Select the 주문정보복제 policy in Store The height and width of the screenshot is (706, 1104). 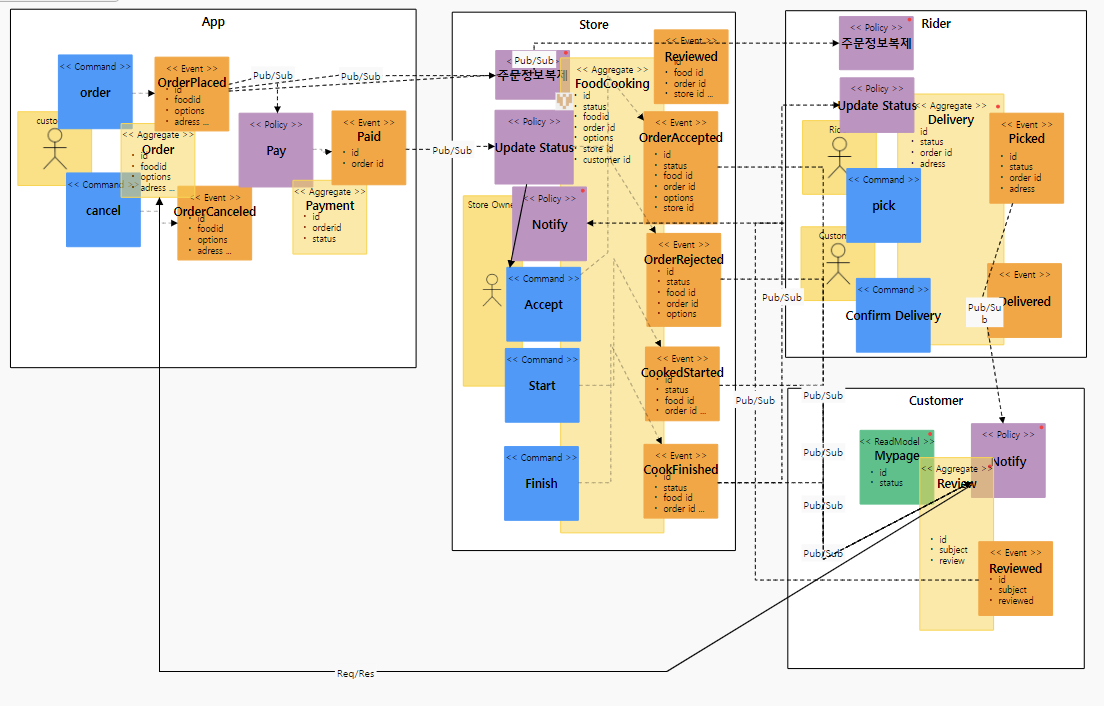(532, 75)
